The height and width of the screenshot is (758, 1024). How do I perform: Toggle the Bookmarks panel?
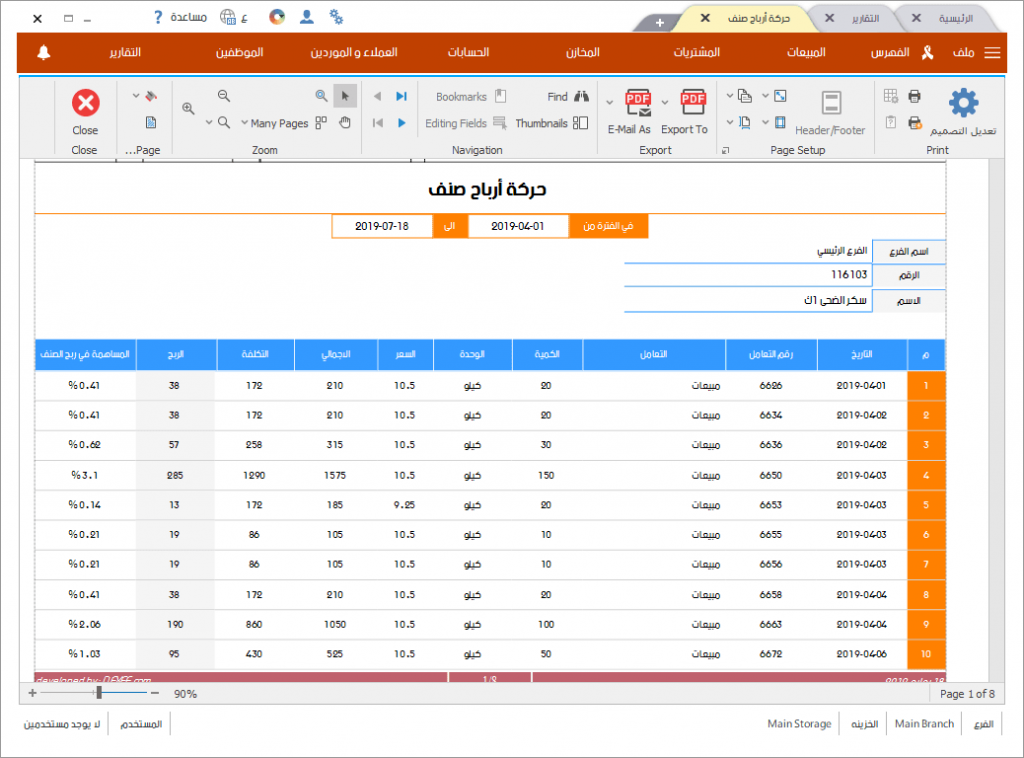(x=471, y=97)
